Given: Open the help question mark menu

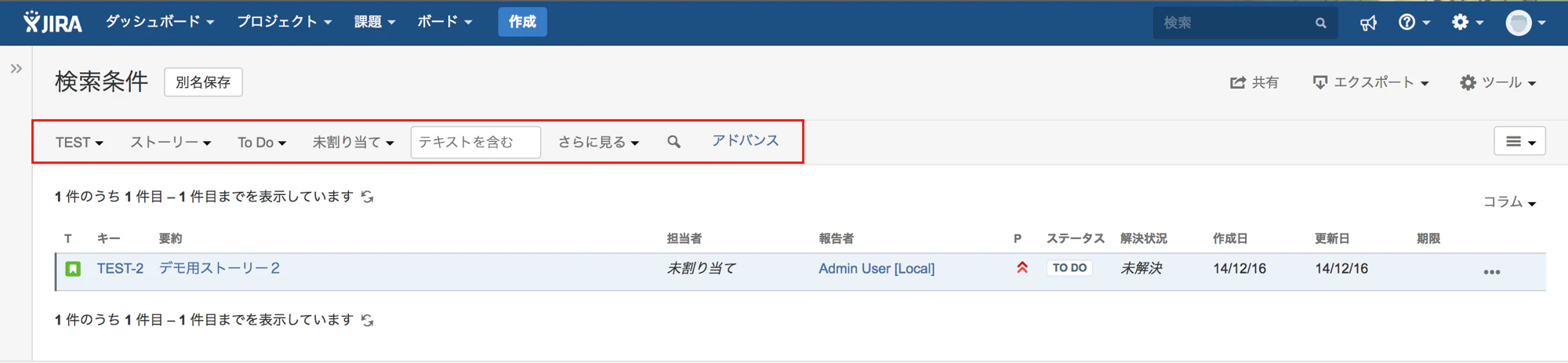Looking at the screenshot, I should point(1414,22).
